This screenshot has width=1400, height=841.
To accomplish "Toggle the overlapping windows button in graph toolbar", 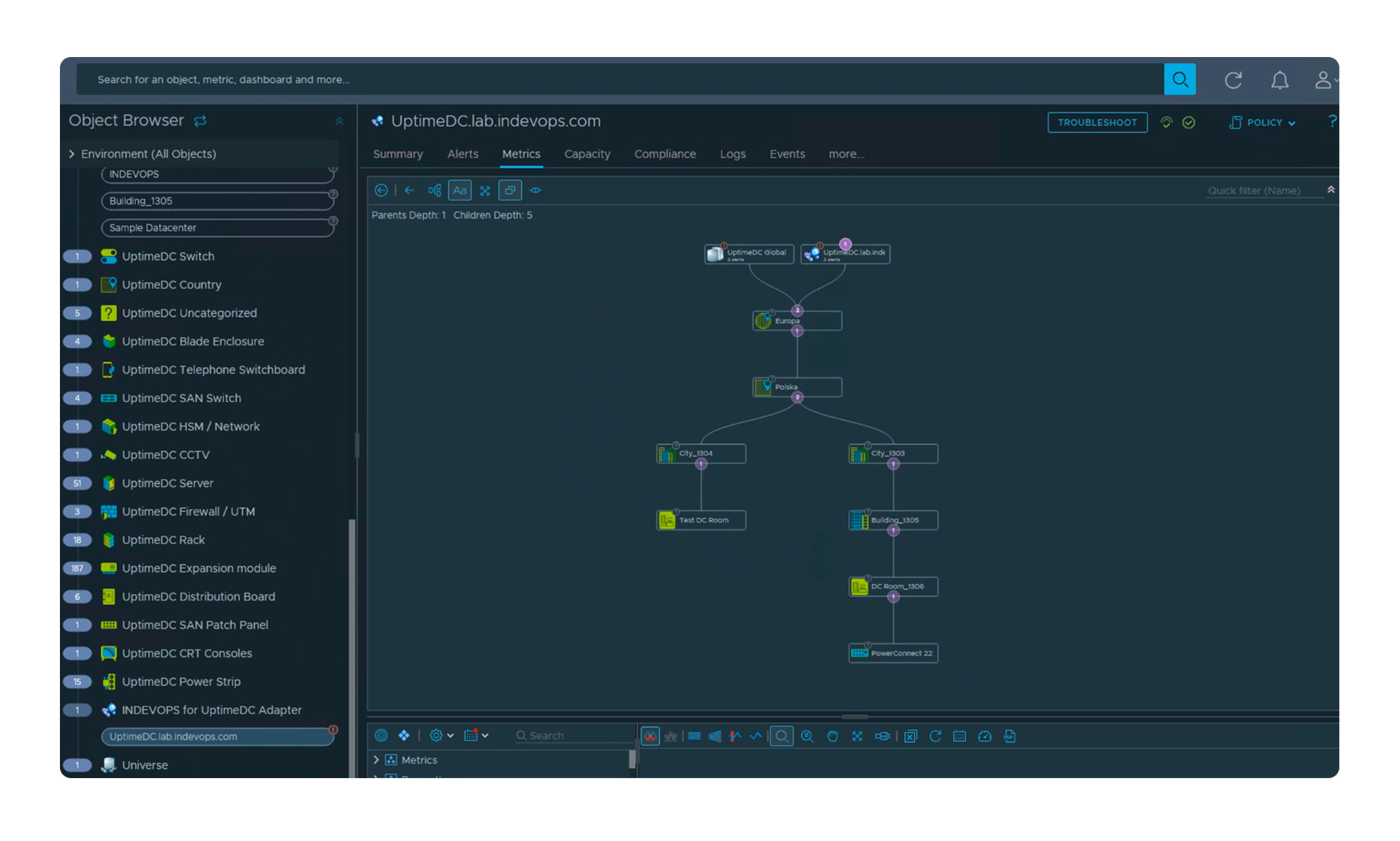I will [510, 190].
